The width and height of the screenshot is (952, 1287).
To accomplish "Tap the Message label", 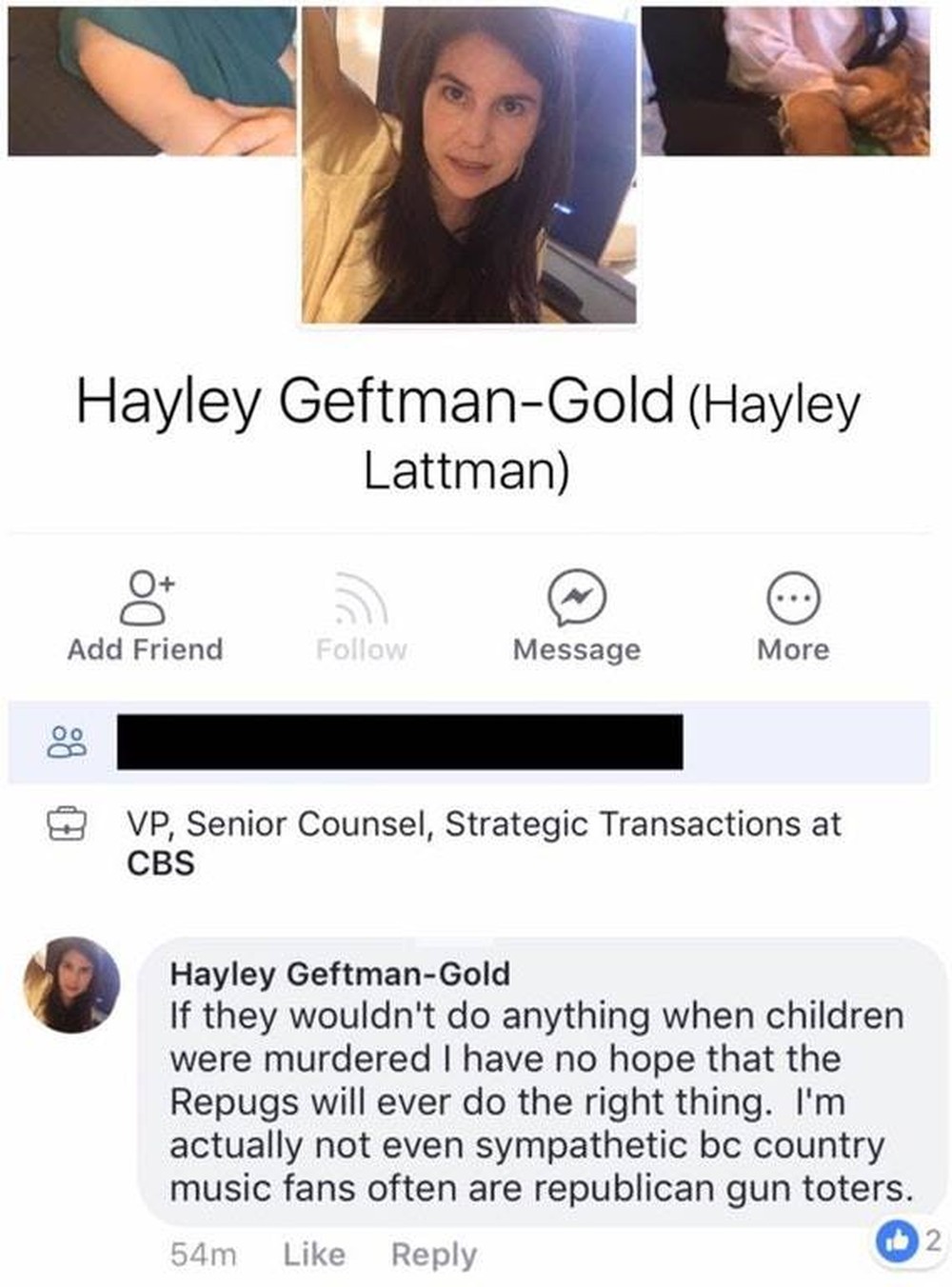I will pyautogui.click(x=577, y=650).
